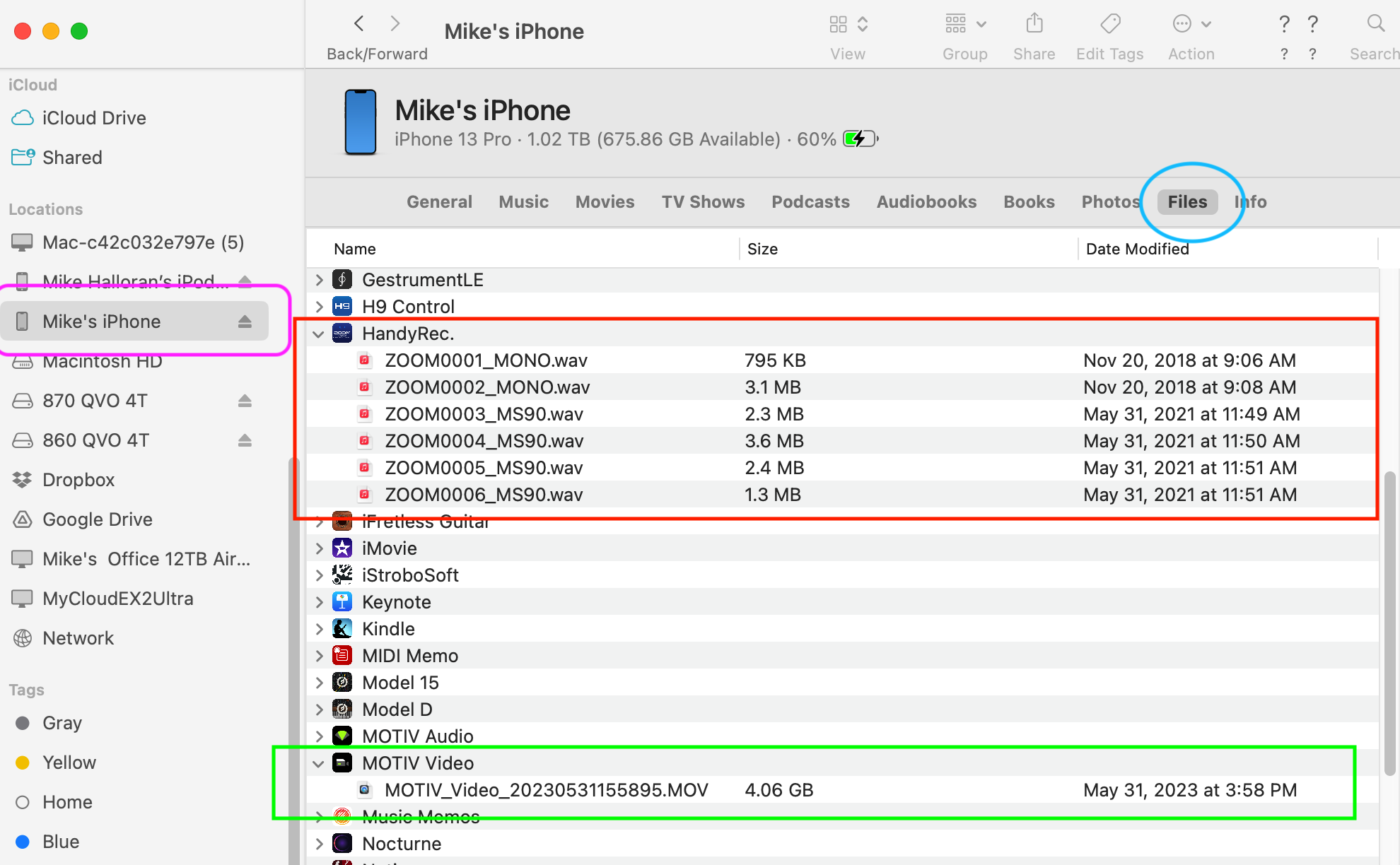1400x865 pixels.
Task: Select Mike's iPhone in sidebar
Action: coord(134,322)
